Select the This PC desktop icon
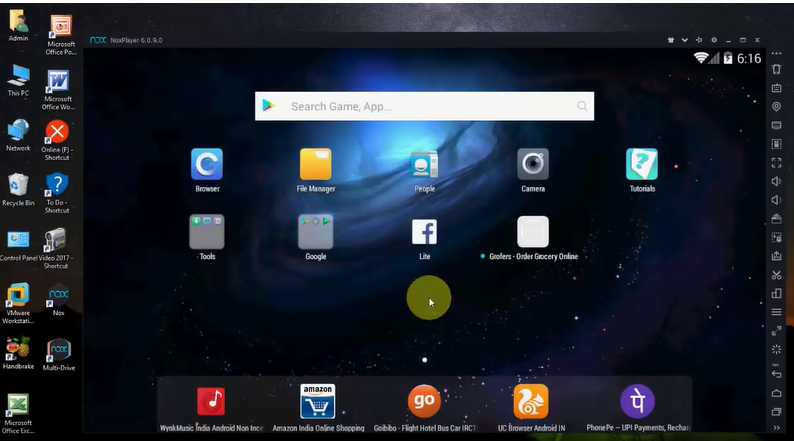 [x=18, y=80]
